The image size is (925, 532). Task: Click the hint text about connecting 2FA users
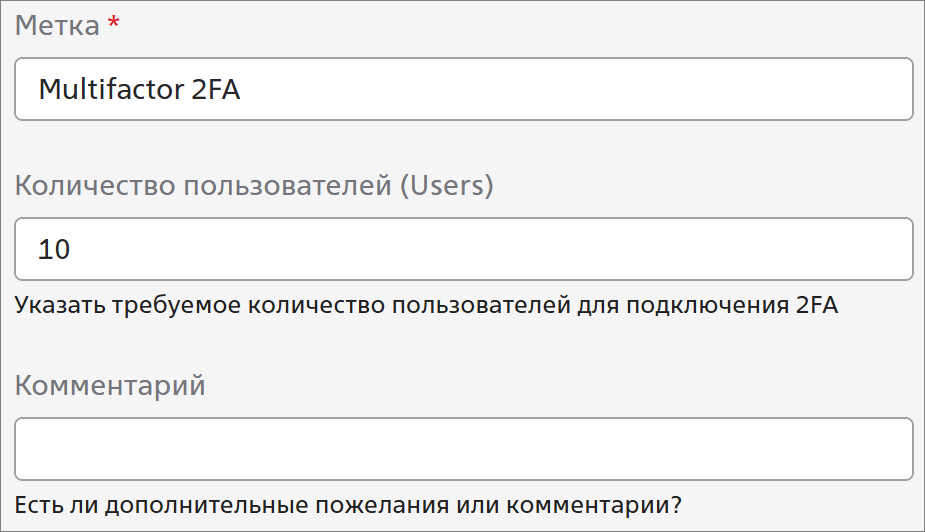point(426,306)
